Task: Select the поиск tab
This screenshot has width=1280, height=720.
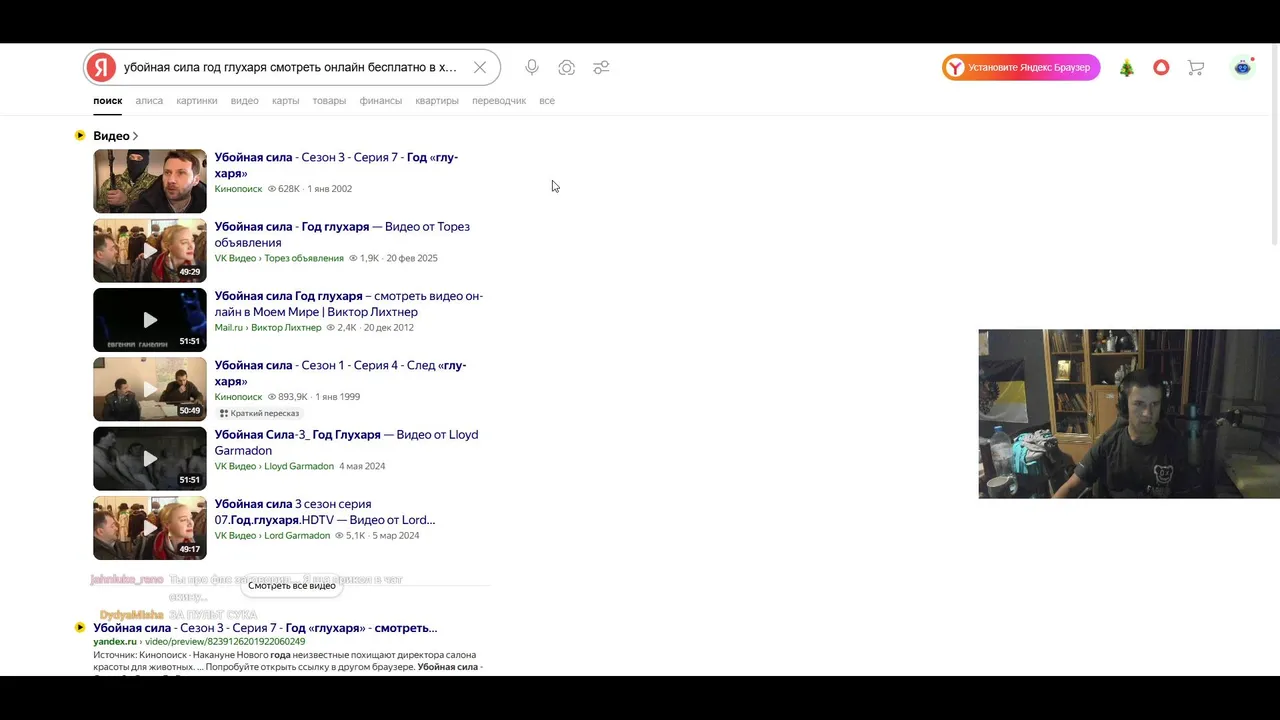Action: 107,101
